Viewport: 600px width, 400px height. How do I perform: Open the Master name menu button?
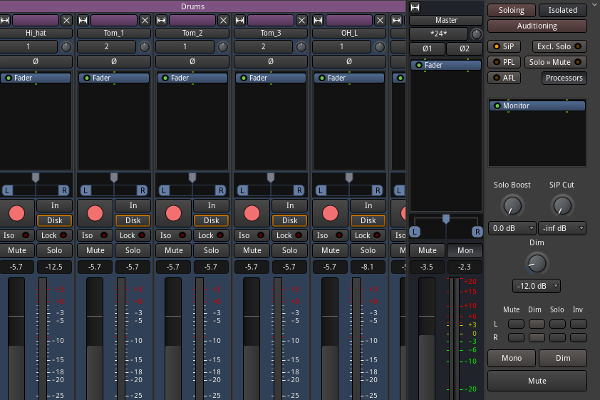(x=446, y=20)
